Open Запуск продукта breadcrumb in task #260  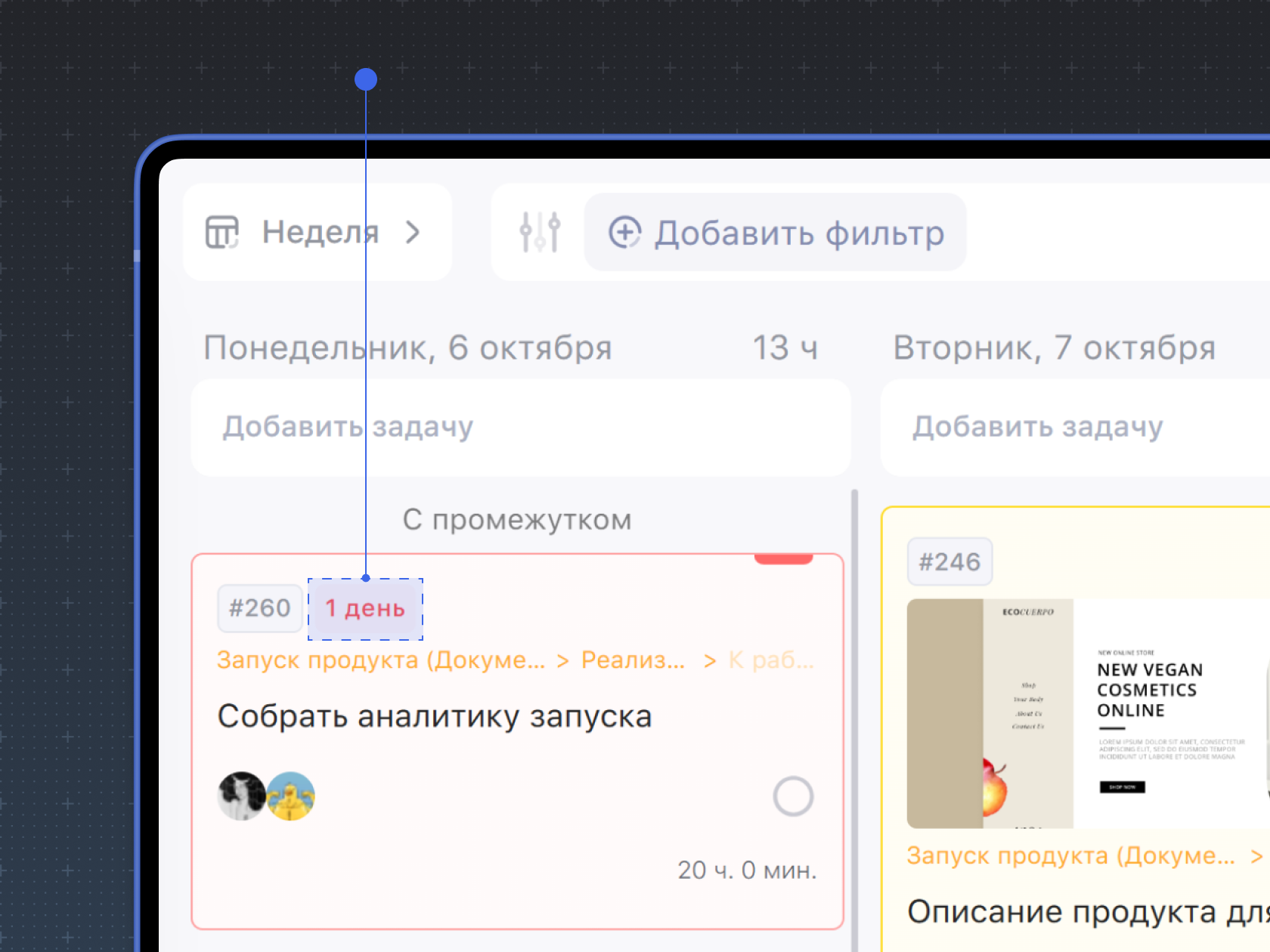click(x=380, y=660)
